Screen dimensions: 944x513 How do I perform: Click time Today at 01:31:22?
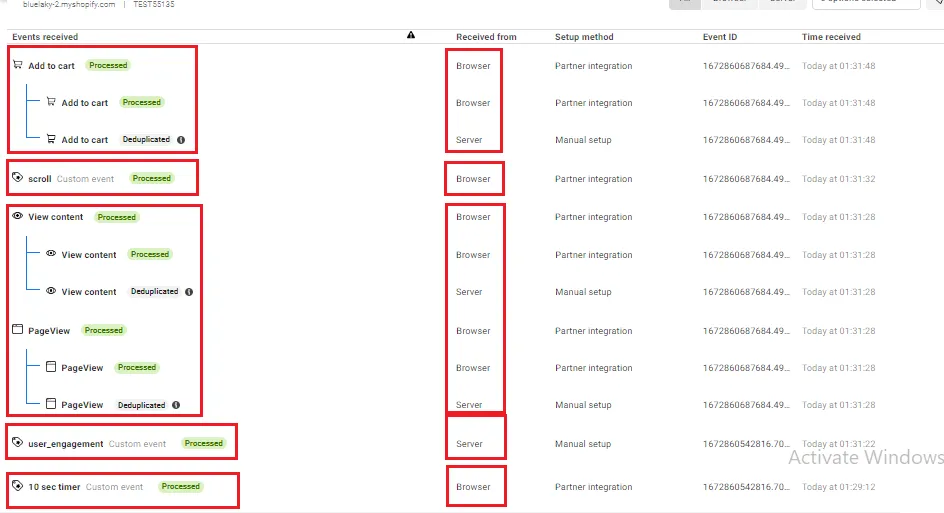(839, 444)
